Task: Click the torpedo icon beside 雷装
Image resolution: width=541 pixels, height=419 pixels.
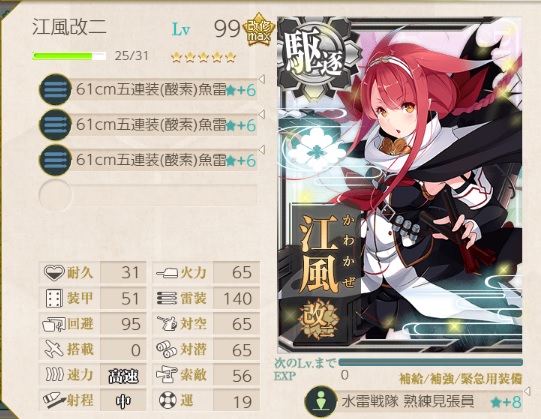Action: pos(167,299)
